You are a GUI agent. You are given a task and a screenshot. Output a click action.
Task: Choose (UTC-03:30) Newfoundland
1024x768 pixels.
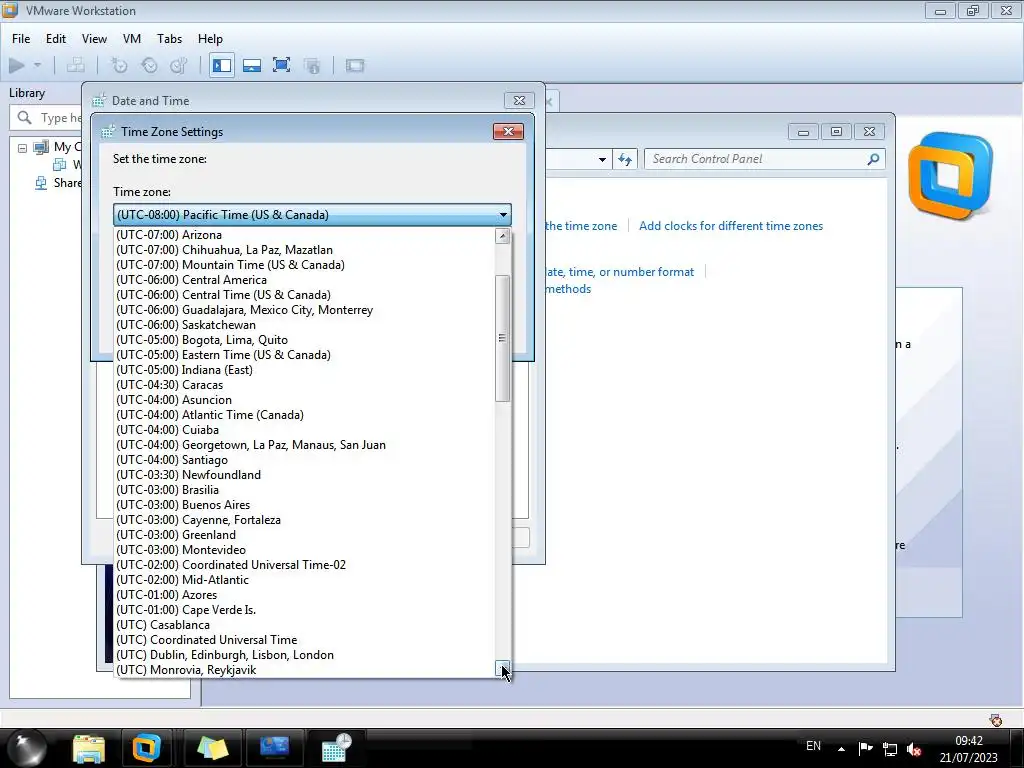[x=304, y=475]
